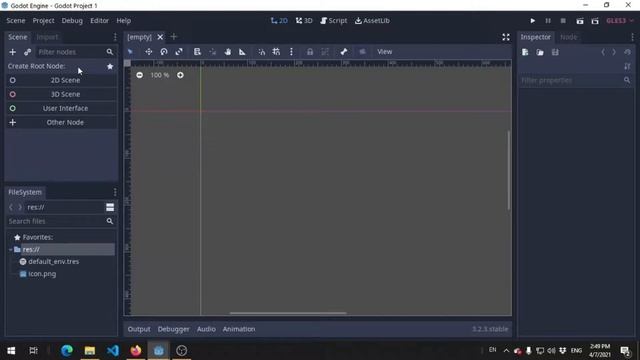Screen dimensions: 640x360
Task: Select the Move Mode tool
Action: (149, 52)
